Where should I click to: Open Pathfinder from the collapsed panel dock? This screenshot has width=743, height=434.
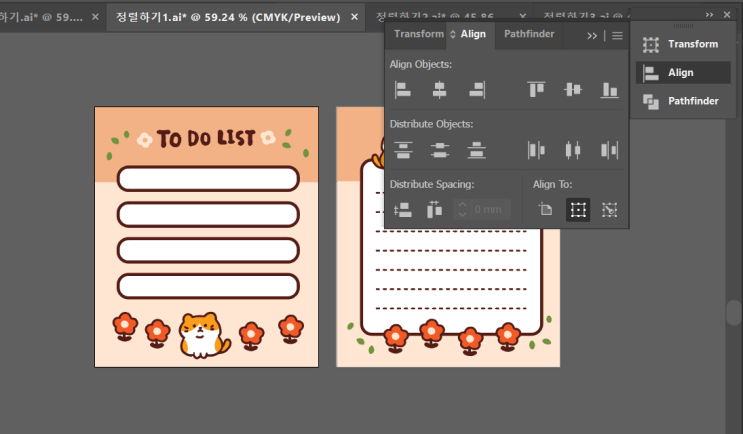[683, 101]
